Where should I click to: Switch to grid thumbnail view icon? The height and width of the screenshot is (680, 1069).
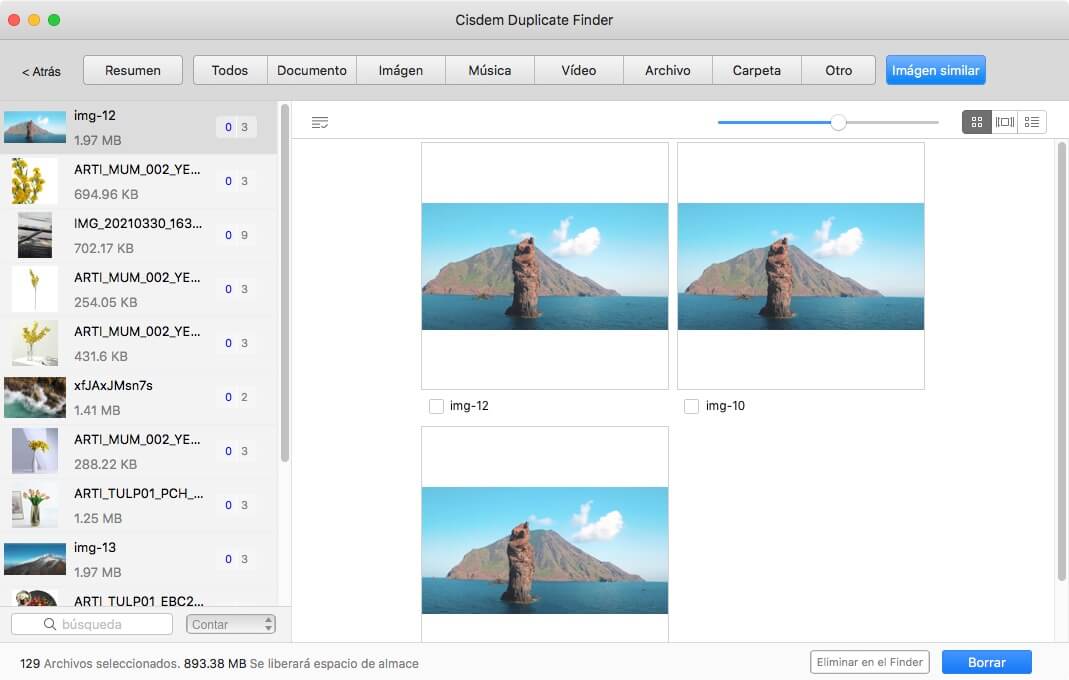977,122
